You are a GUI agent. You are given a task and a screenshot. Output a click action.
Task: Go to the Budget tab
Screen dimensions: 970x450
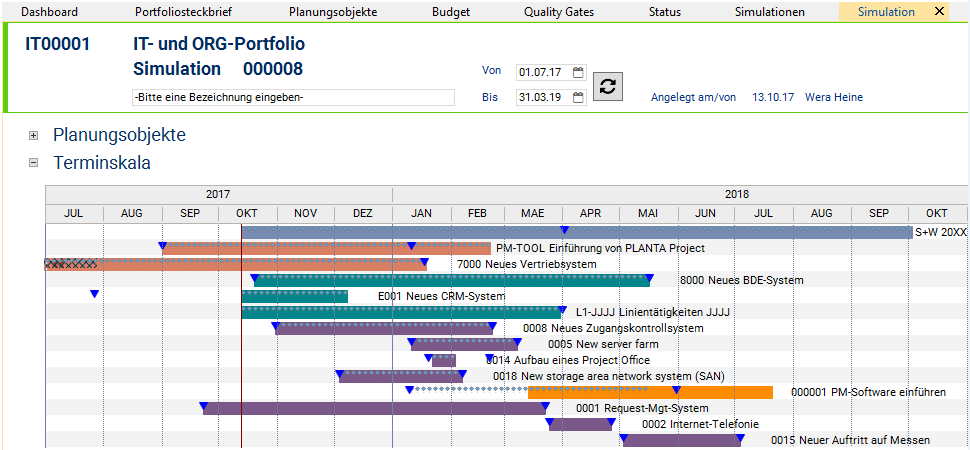(452, 12)
